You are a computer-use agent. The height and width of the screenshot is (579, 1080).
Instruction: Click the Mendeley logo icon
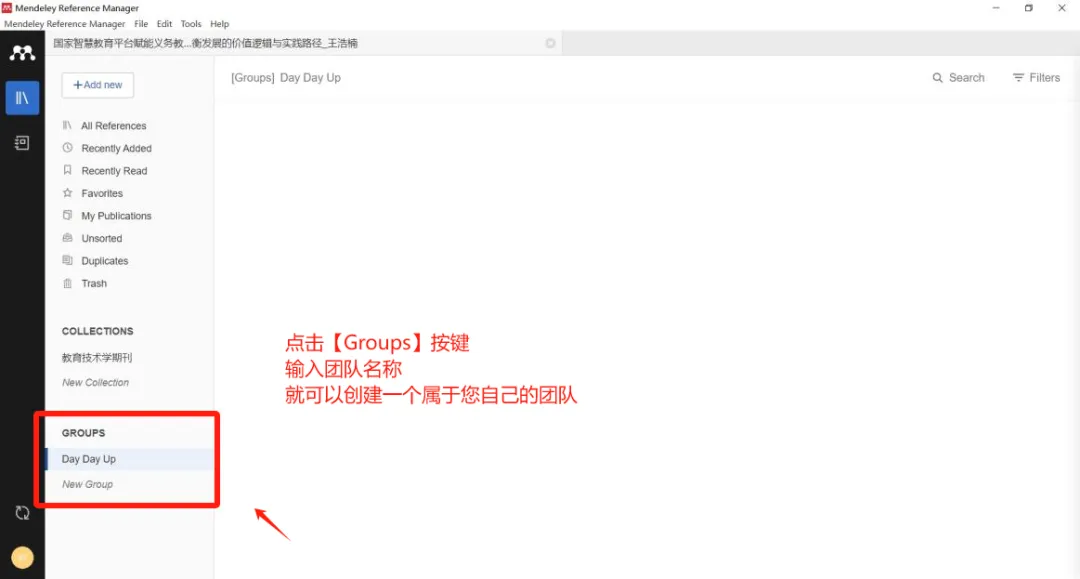tap(22, 53)
